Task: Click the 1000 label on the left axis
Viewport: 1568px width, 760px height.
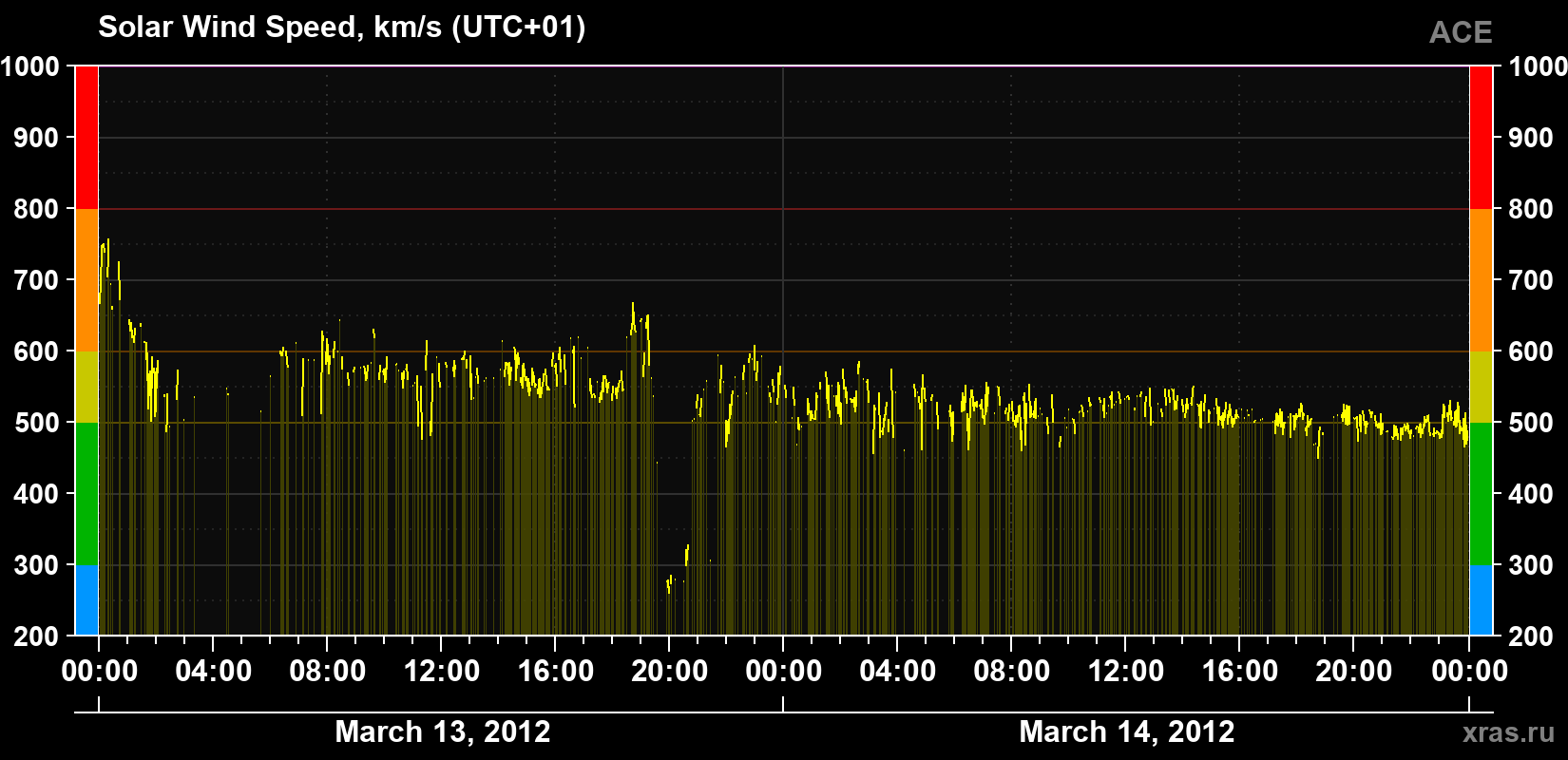Action: pyautogui.click(x=29, y=66)
